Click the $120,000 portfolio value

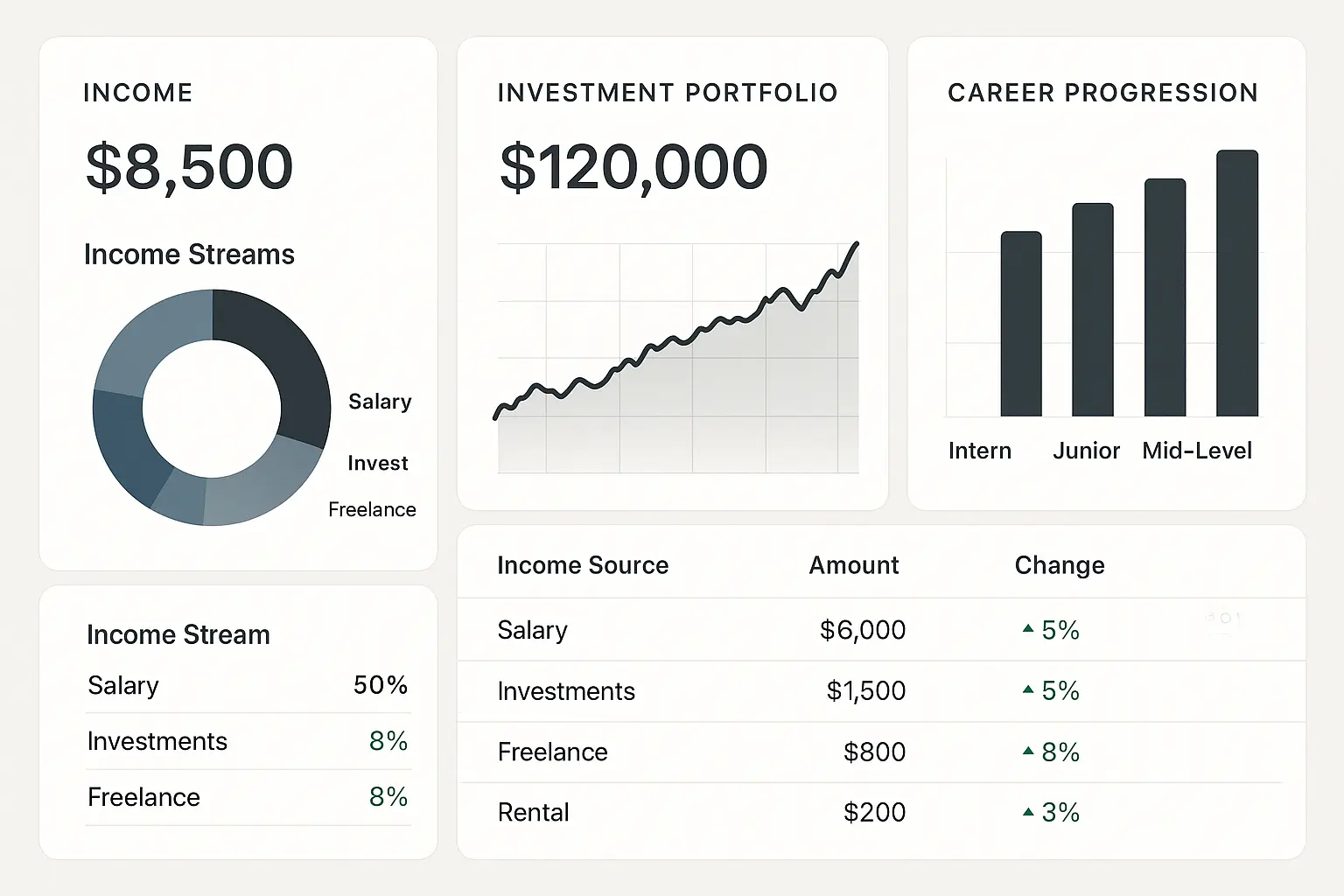pos(633,166)
